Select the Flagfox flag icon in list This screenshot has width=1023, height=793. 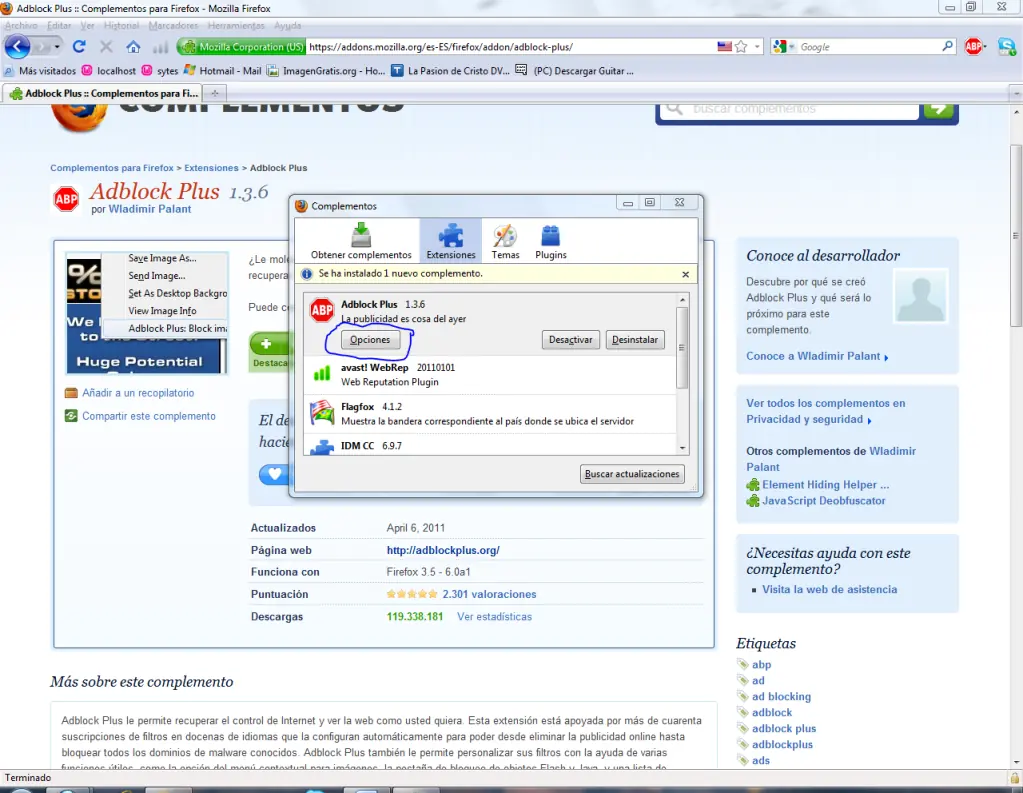(322, 412)
